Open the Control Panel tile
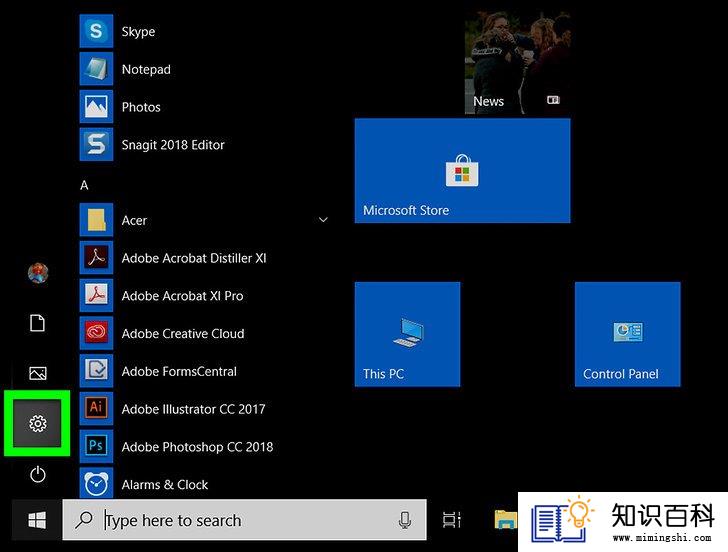 (x=628, y=334)
